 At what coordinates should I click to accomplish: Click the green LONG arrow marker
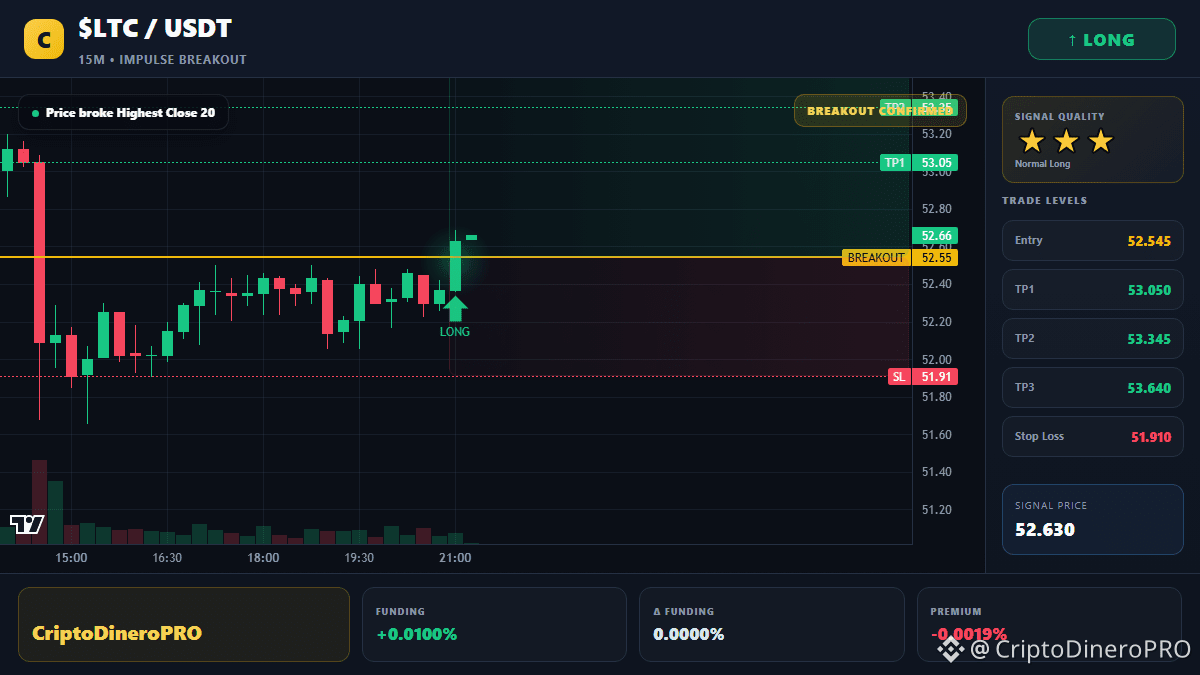455,308
